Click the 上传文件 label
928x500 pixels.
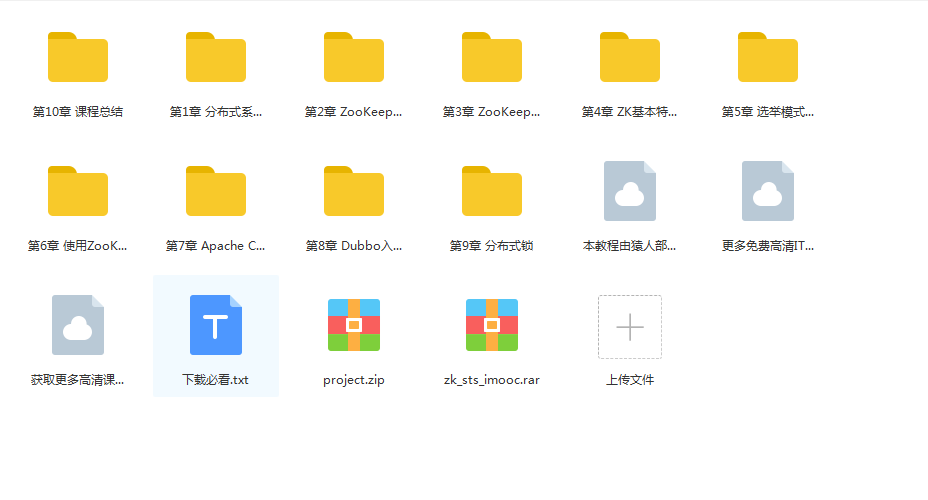[630, 380]
